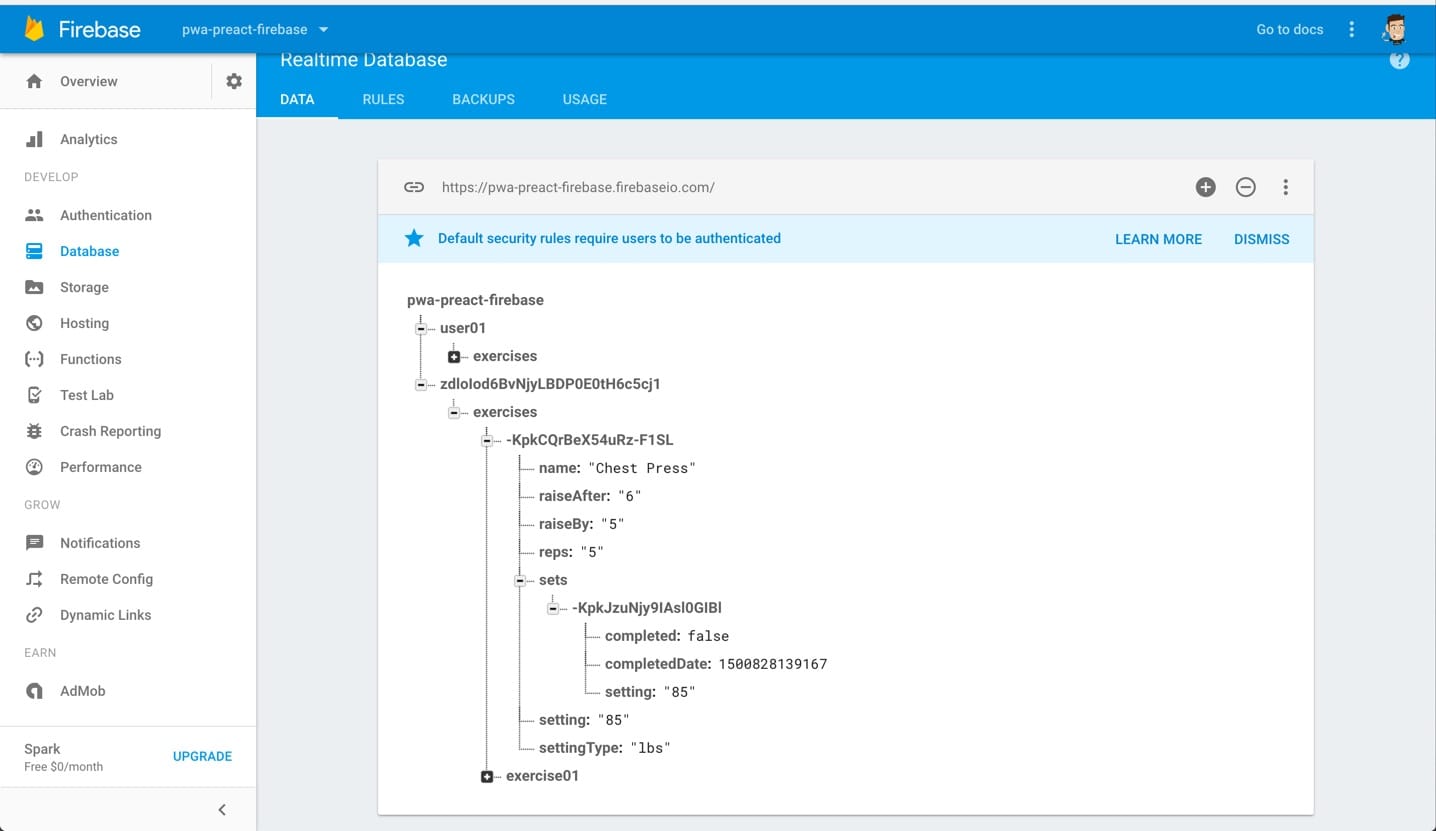Collapse the zdloIod6BvNjyLBDP0E0tH6c5cj1 node
The height and width of the screenshot is (831, 1436).
(x=421, y=384)
